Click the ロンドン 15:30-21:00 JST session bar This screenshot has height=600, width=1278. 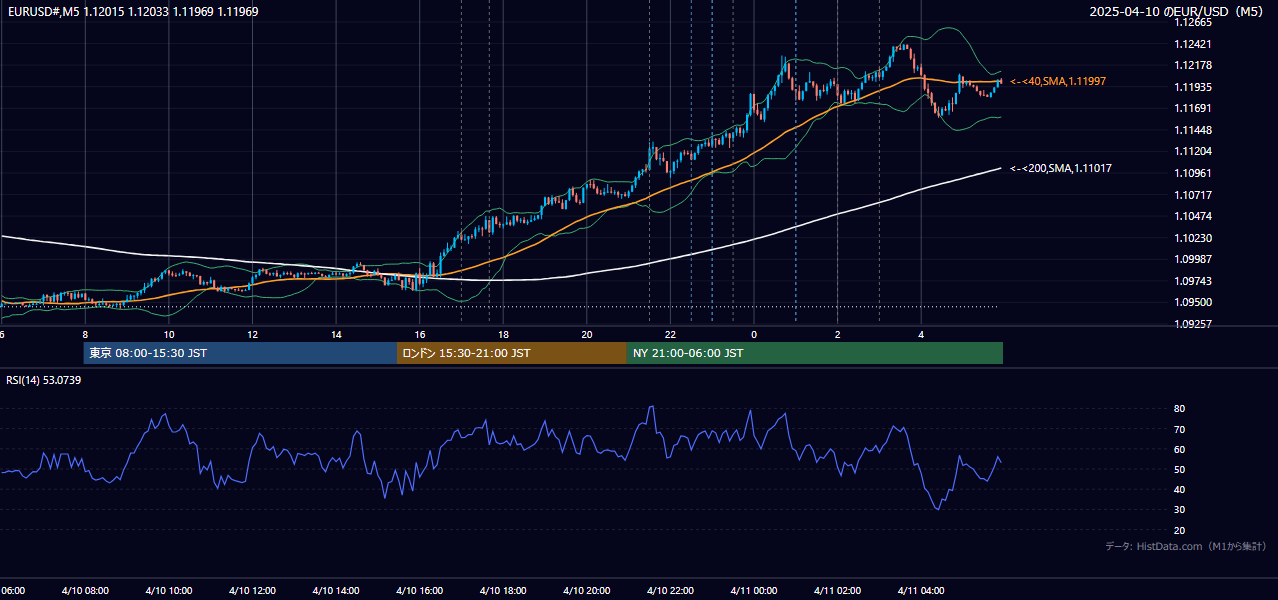pyautogui.click(x=512, y=353)
